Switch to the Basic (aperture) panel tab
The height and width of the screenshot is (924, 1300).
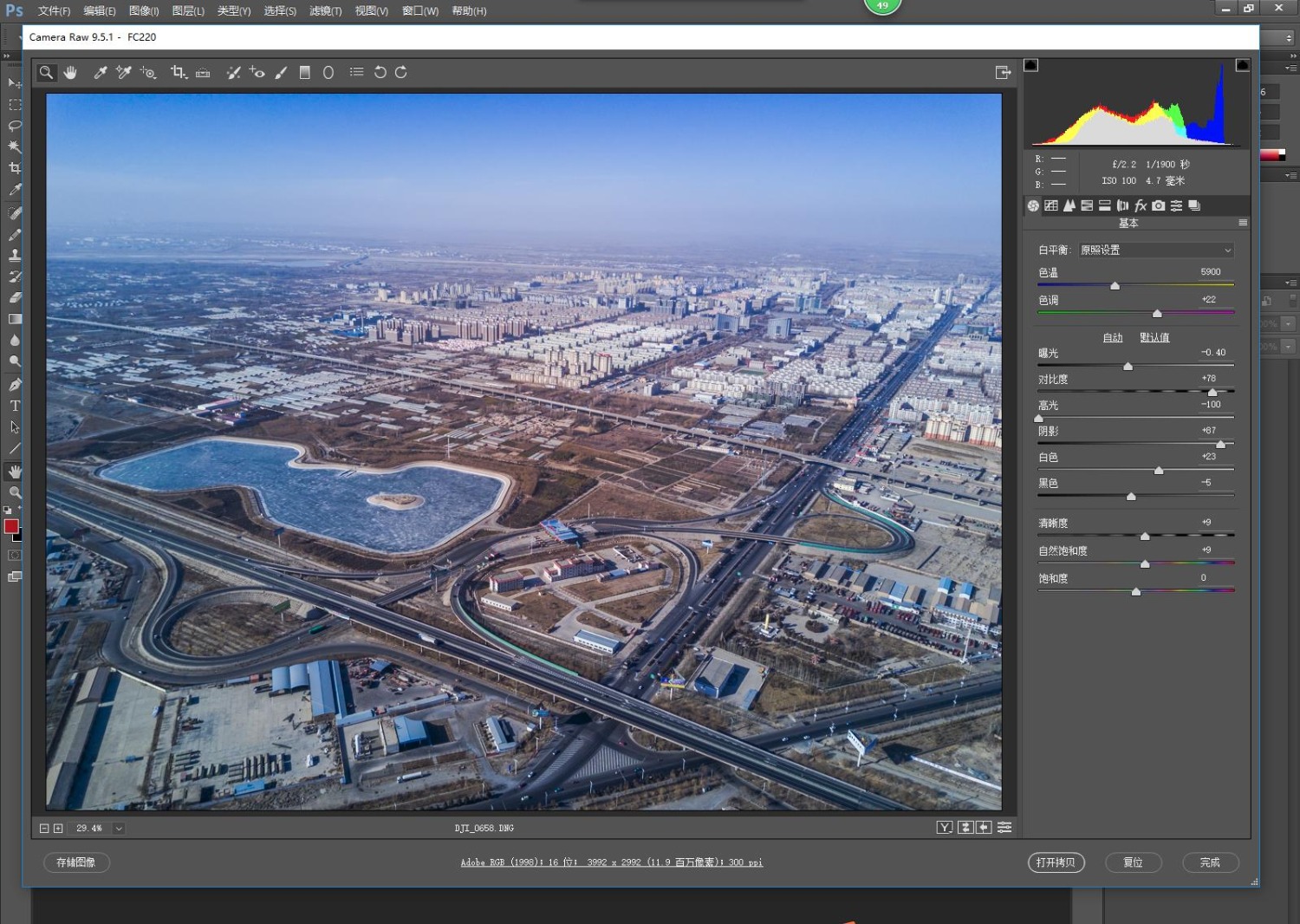[x=1033, y=205]
